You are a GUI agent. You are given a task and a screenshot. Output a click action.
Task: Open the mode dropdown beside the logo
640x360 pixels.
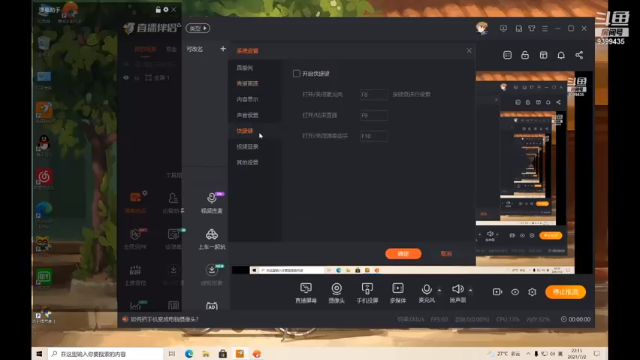(198, 28)
